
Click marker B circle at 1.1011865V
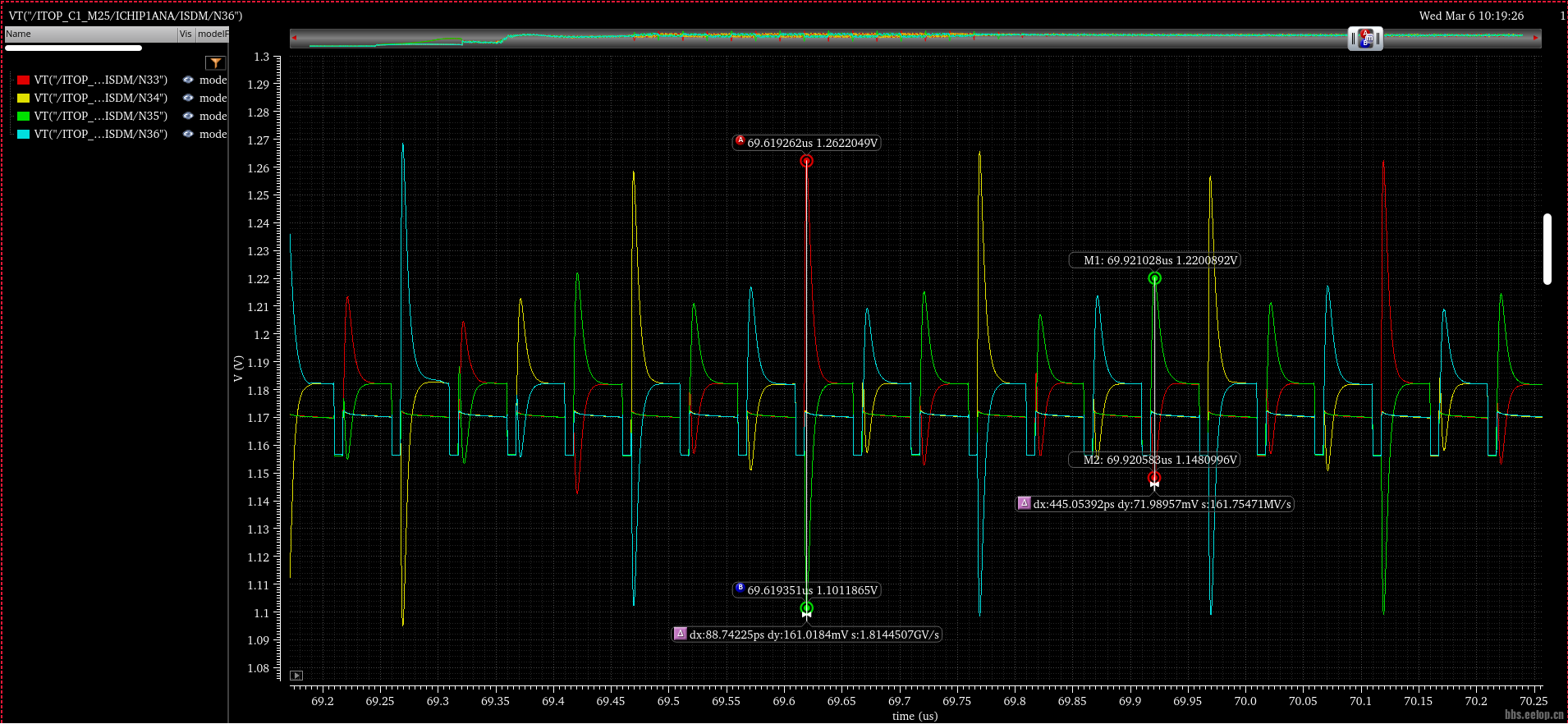point(806,608)
